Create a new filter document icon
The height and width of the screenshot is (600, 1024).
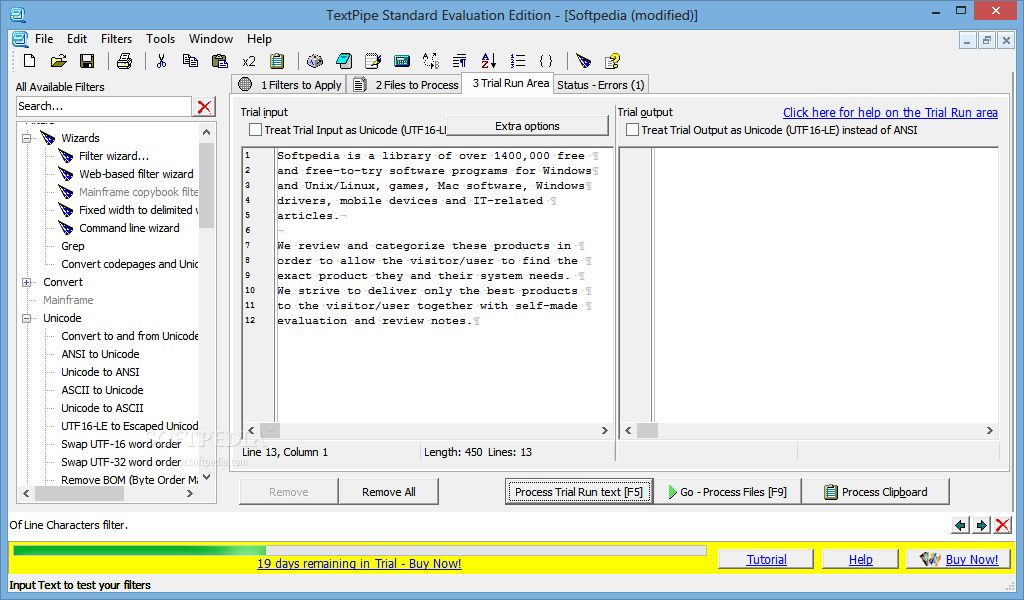29,61
